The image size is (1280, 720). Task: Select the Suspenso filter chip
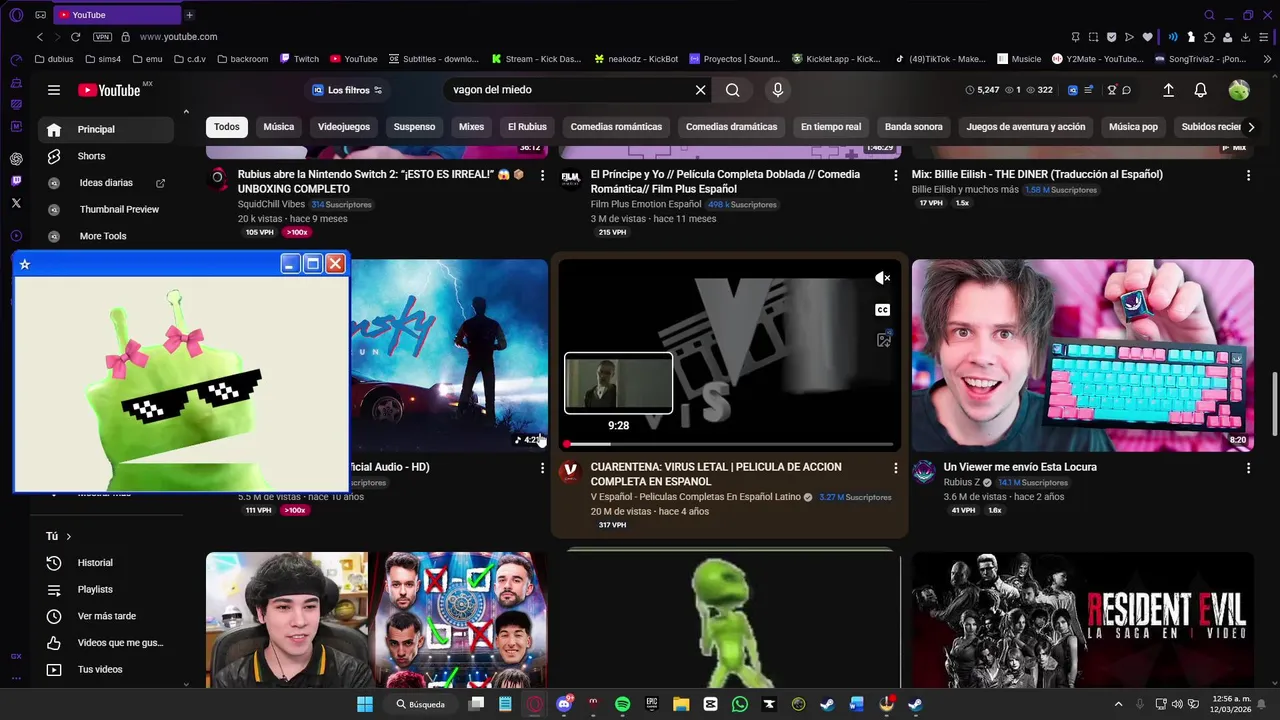pyautogui.click(x=414, y=127)
